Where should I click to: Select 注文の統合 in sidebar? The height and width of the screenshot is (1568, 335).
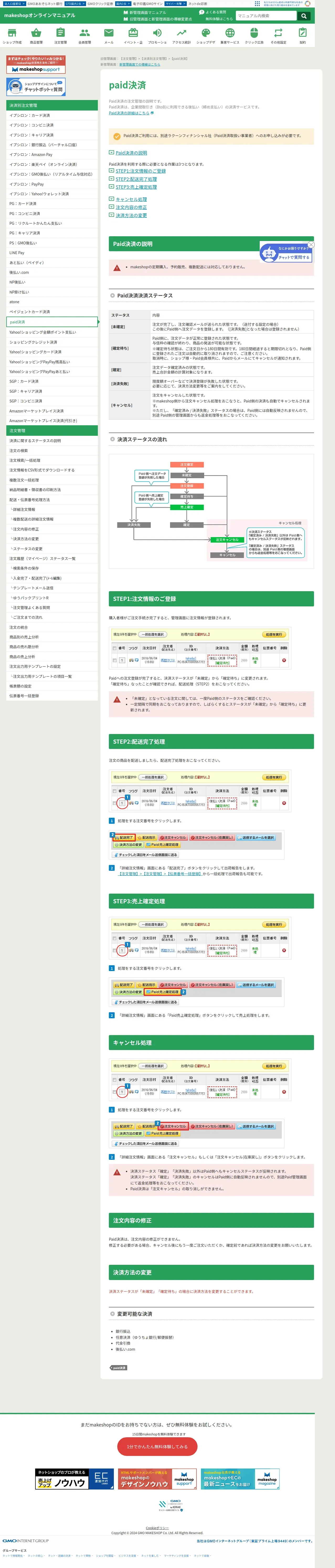click(x=52, y=627)
